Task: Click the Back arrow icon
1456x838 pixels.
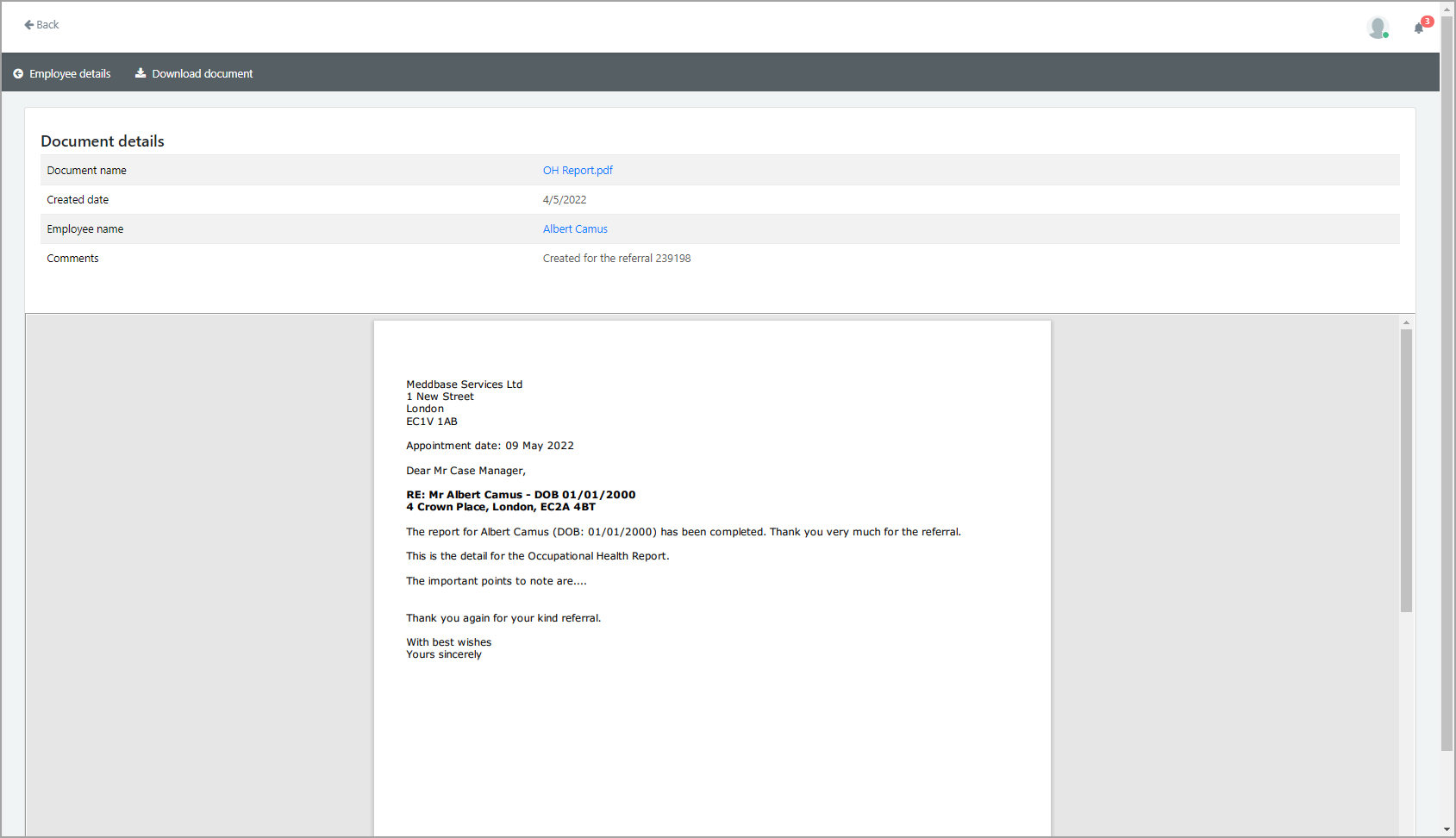Action: 28,25
